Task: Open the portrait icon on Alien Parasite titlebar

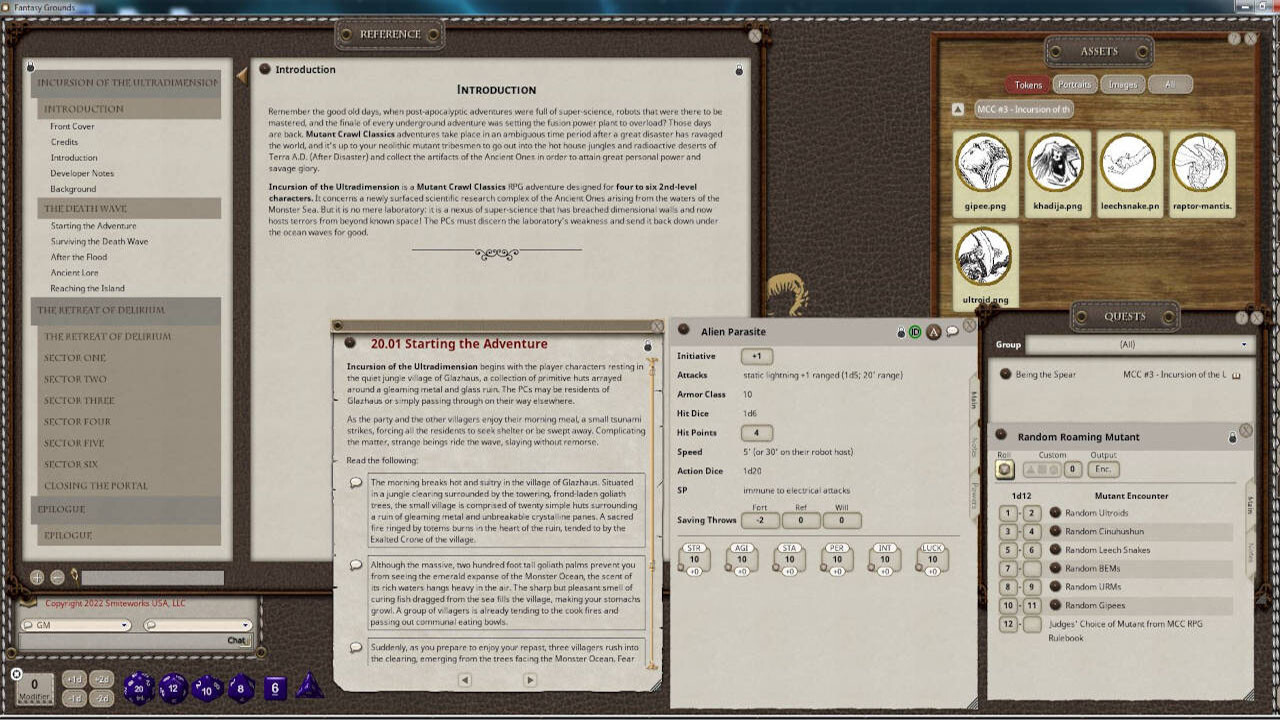Action: 933,333
